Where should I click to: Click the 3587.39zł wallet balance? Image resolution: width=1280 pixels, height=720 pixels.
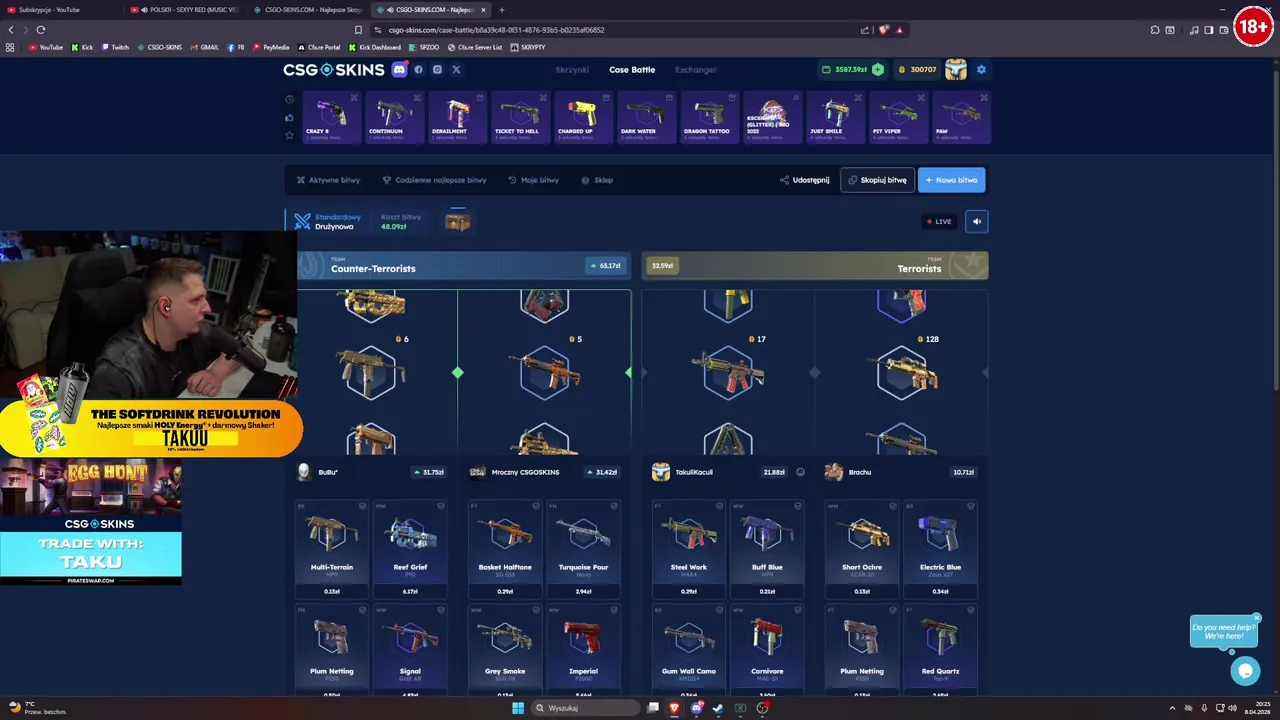point(845,70)
